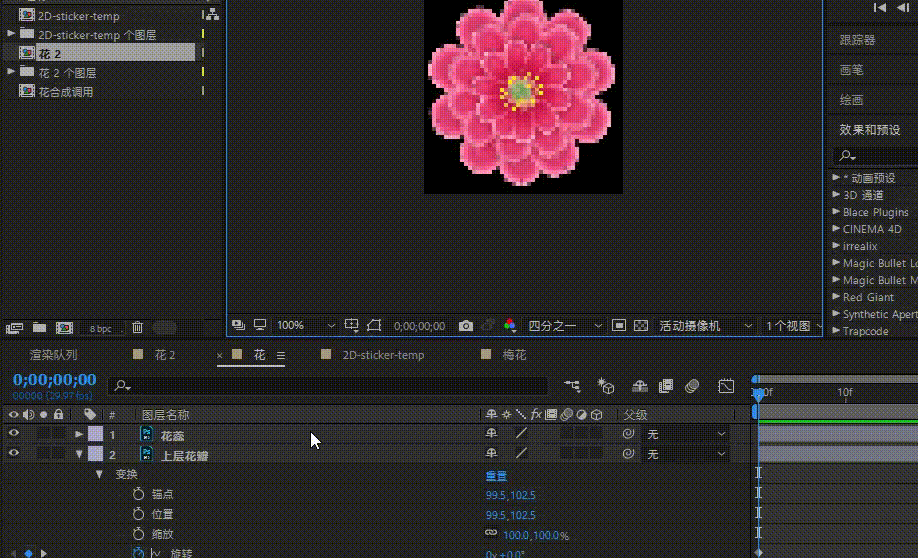Image resolution: width=918 pixels, height=558 pixels.
Task: Open the 活动摄像机 camera view dropdown
Action: pyautogui.click(x=705, y=326)
